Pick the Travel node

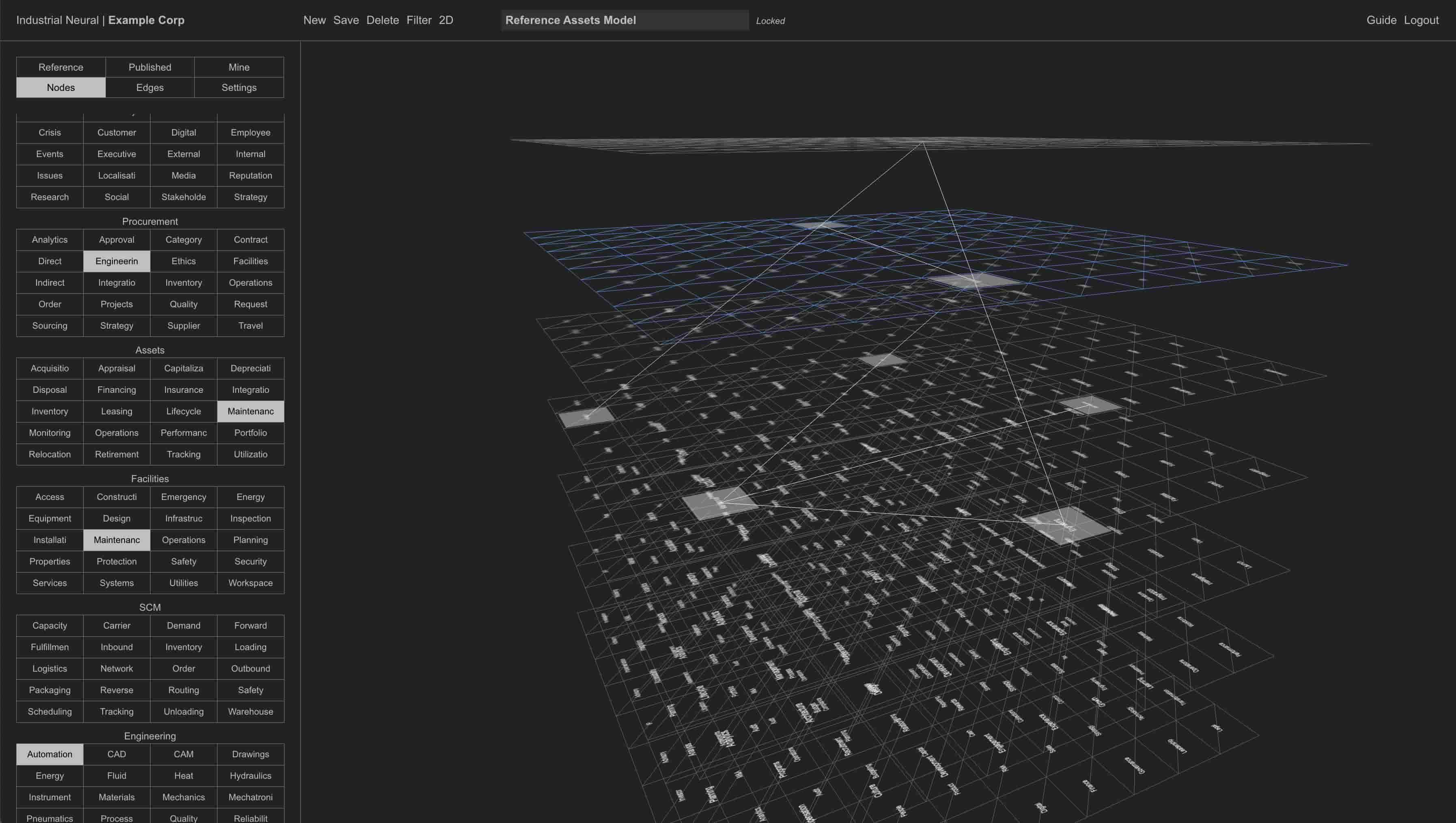[x=250, y=325]
